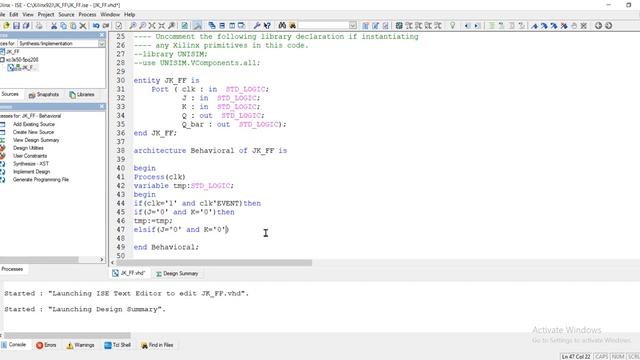Switch to the Sources tab
Viewport: 640px width, 360px height.
[x=10, y=94]
